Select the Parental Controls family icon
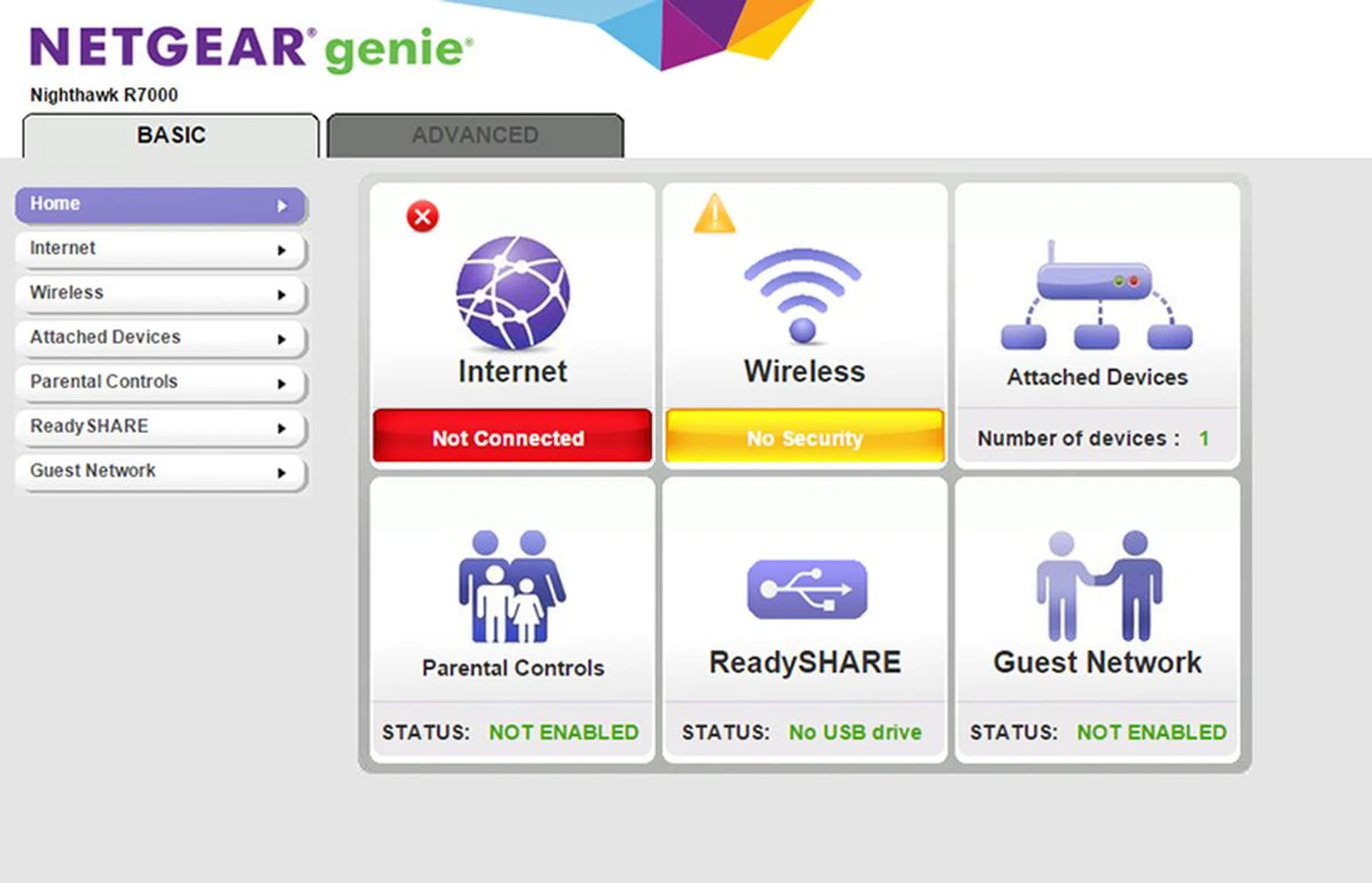1372x883 pixels. (x=510, y=586)
